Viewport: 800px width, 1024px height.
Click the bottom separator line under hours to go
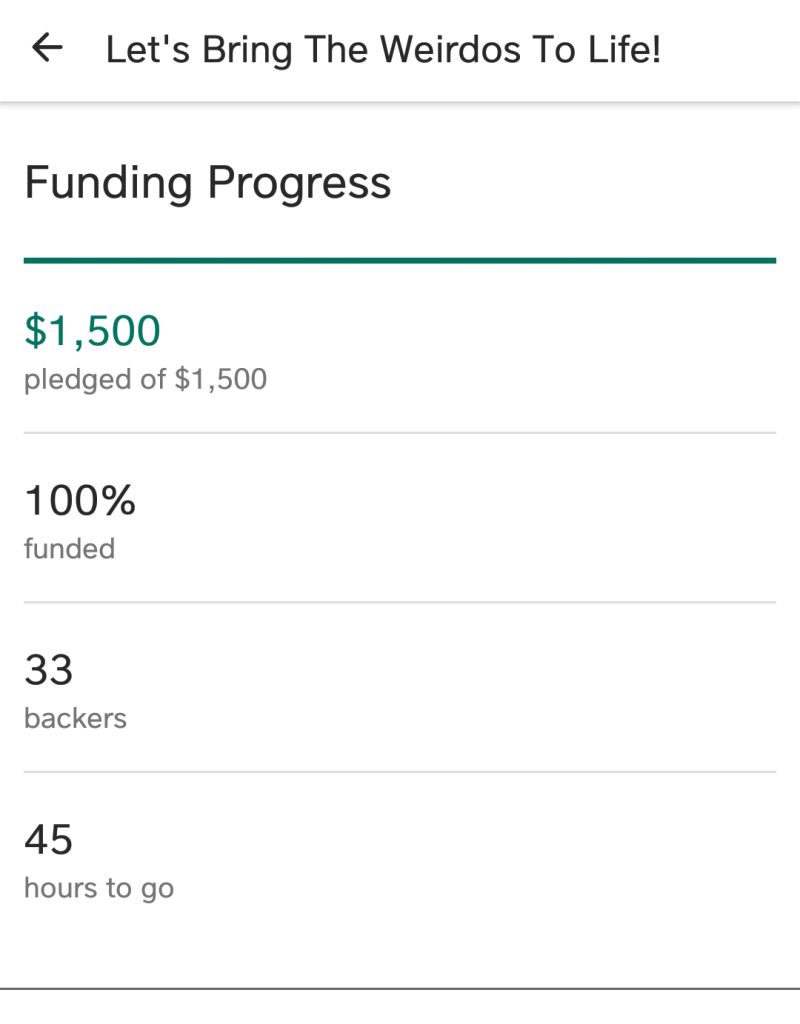point(400,988)
